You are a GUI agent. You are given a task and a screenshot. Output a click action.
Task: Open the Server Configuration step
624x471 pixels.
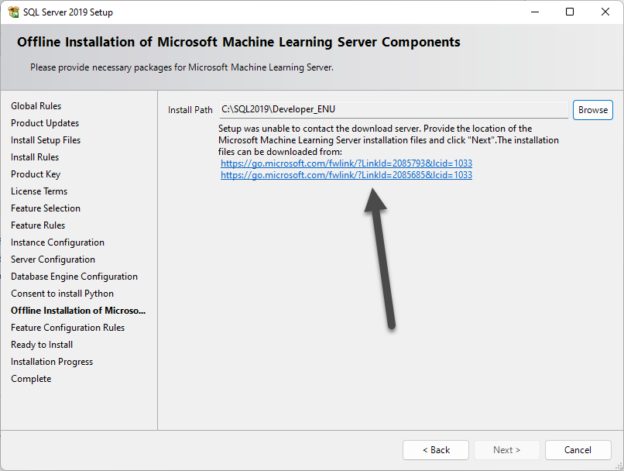pos(50,259)
